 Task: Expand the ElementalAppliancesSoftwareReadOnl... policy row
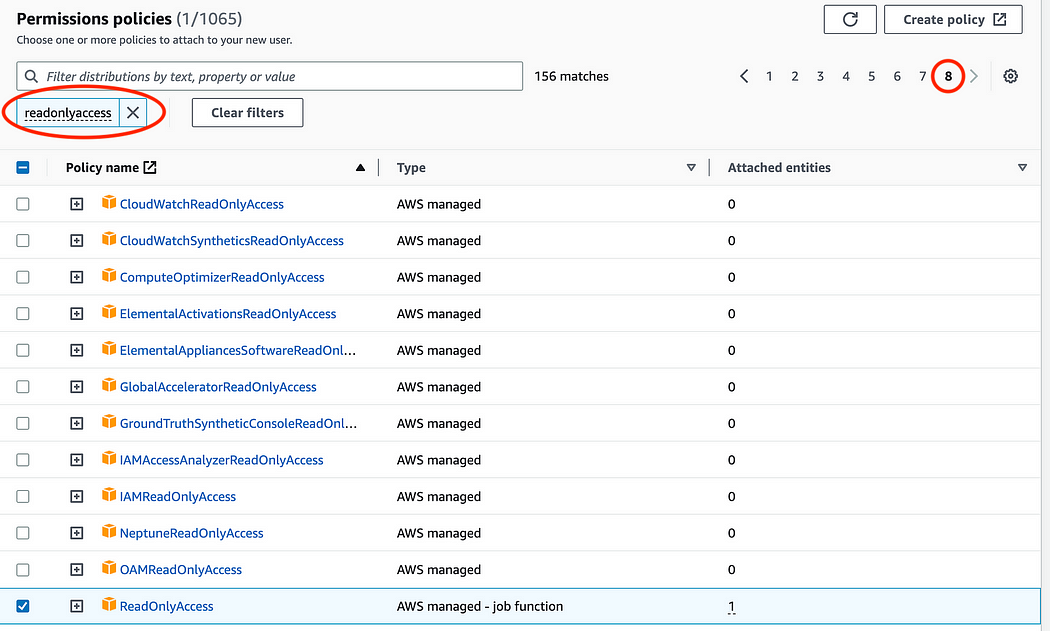(77, 350)
